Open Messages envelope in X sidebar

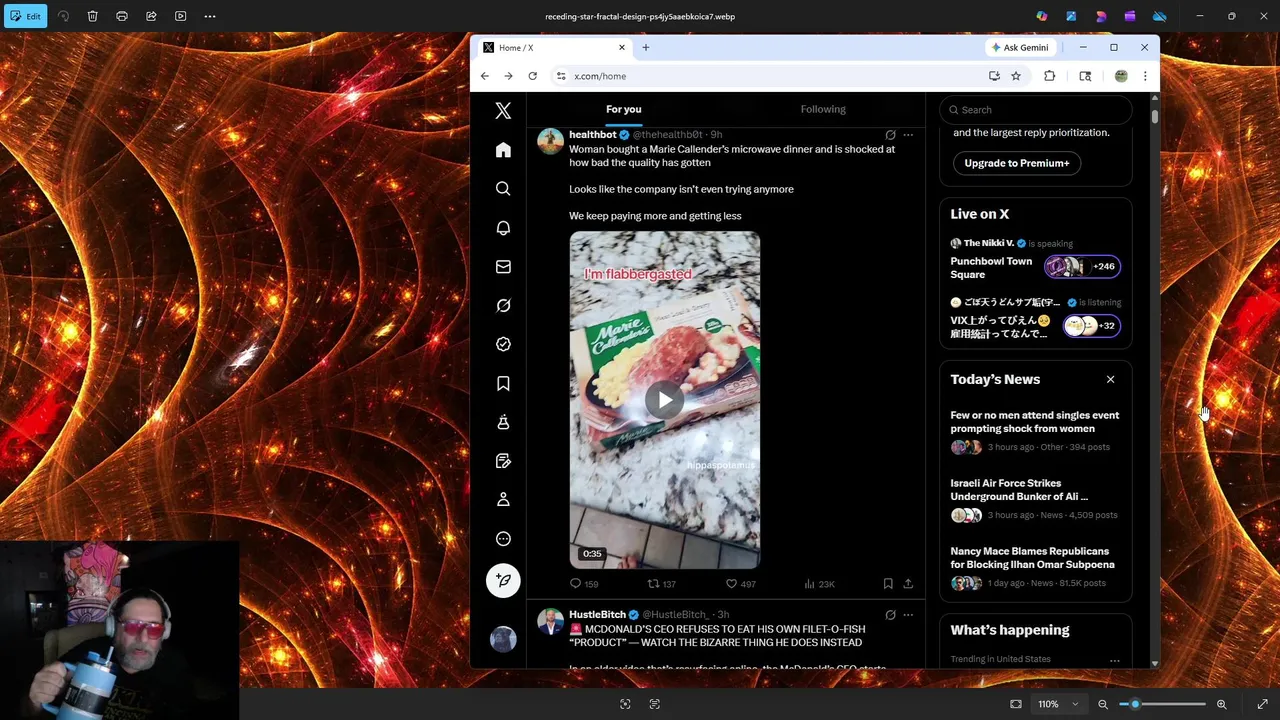coord(503,267)
